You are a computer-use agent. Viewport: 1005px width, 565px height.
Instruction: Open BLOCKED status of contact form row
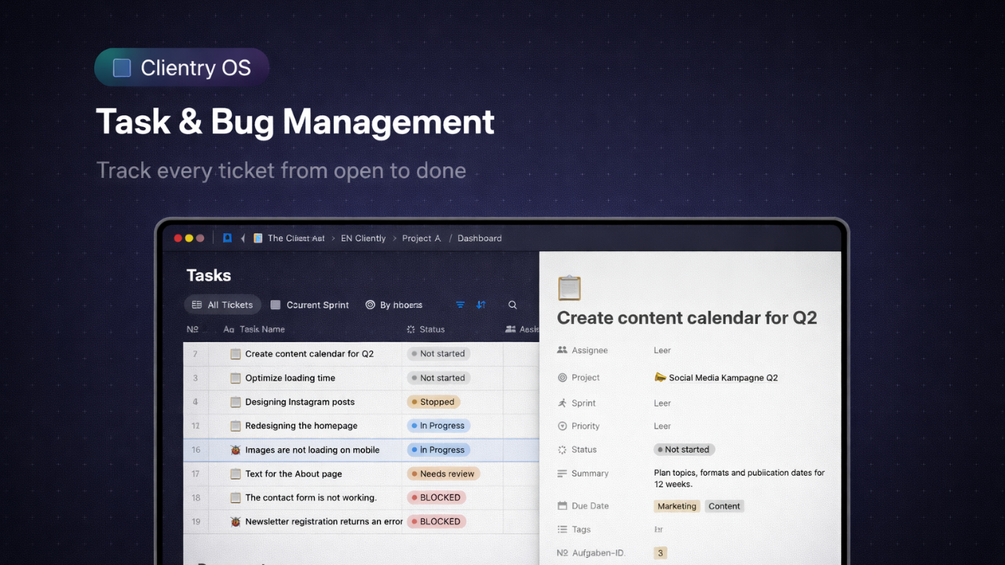(x=436, y=498)
